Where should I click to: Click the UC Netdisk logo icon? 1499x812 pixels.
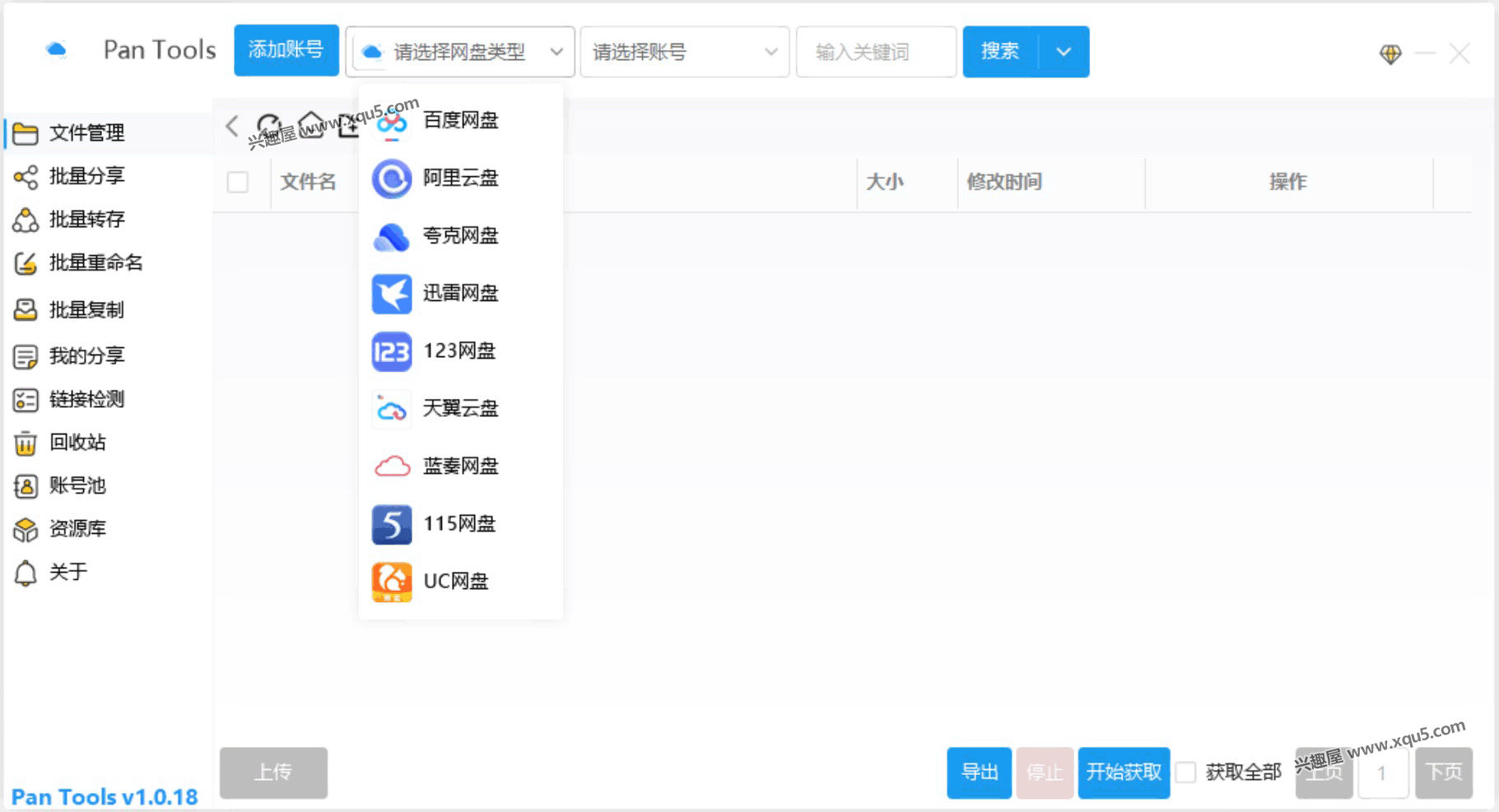tap(392, 582)
